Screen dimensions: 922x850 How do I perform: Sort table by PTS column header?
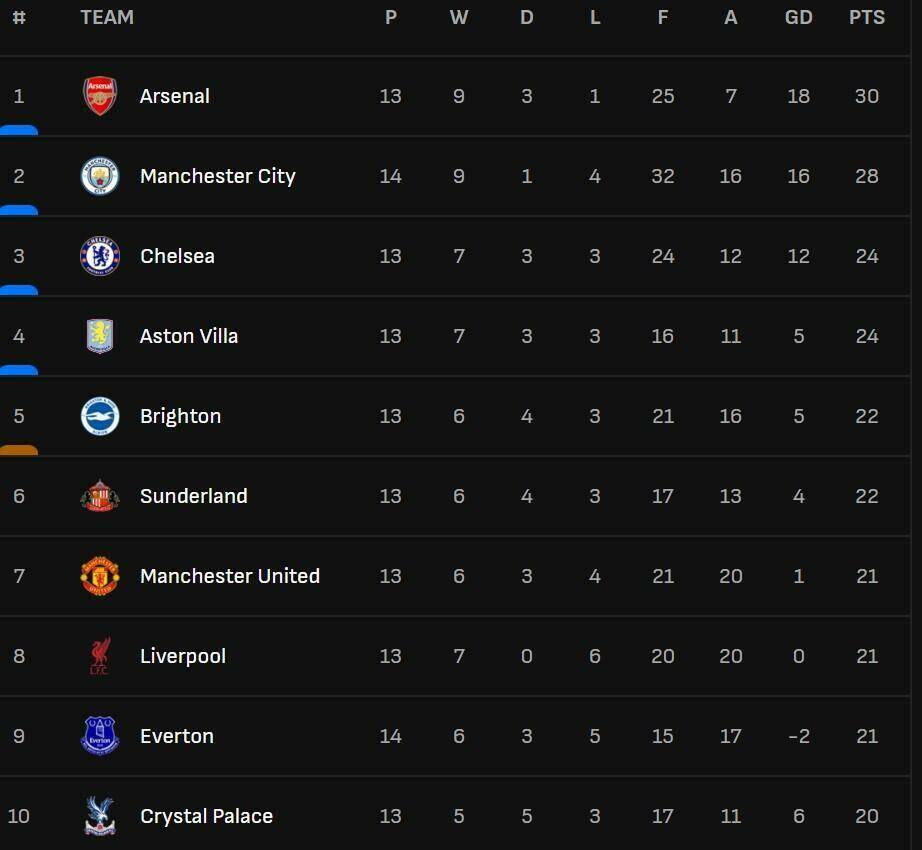click(866, 17)
